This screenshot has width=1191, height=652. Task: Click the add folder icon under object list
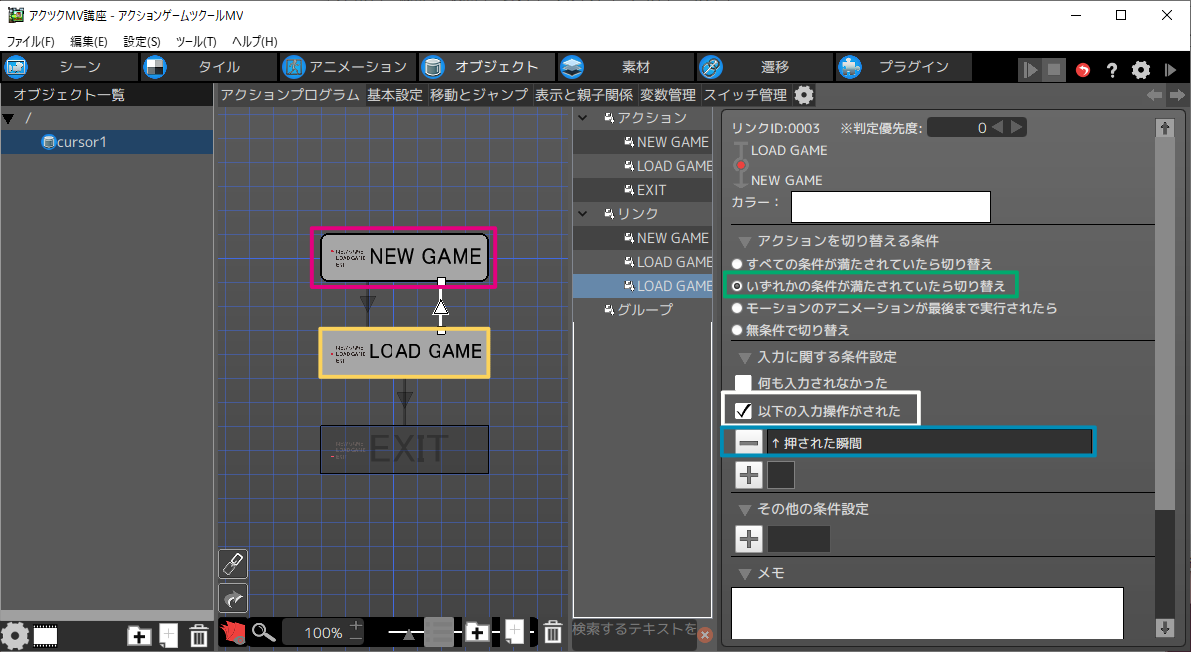coord(139,635)
